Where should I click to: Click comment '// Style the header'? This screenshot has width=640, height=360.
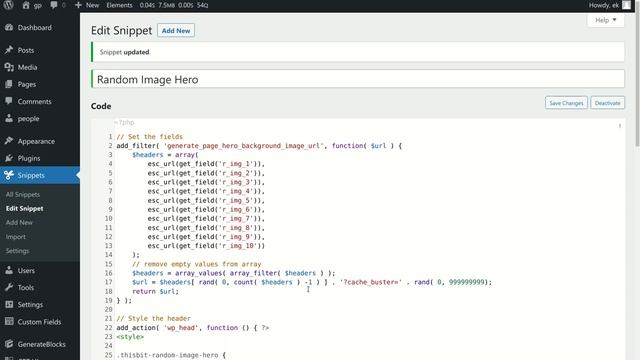(x=153, y=318)
